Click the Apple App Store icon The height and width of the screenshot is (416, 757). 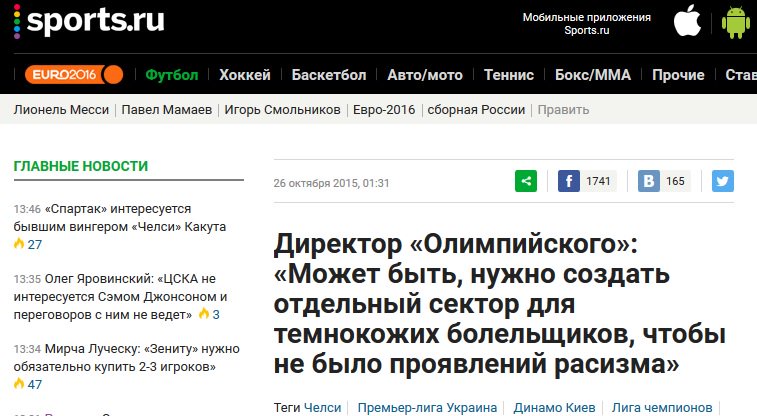point(687,21)
